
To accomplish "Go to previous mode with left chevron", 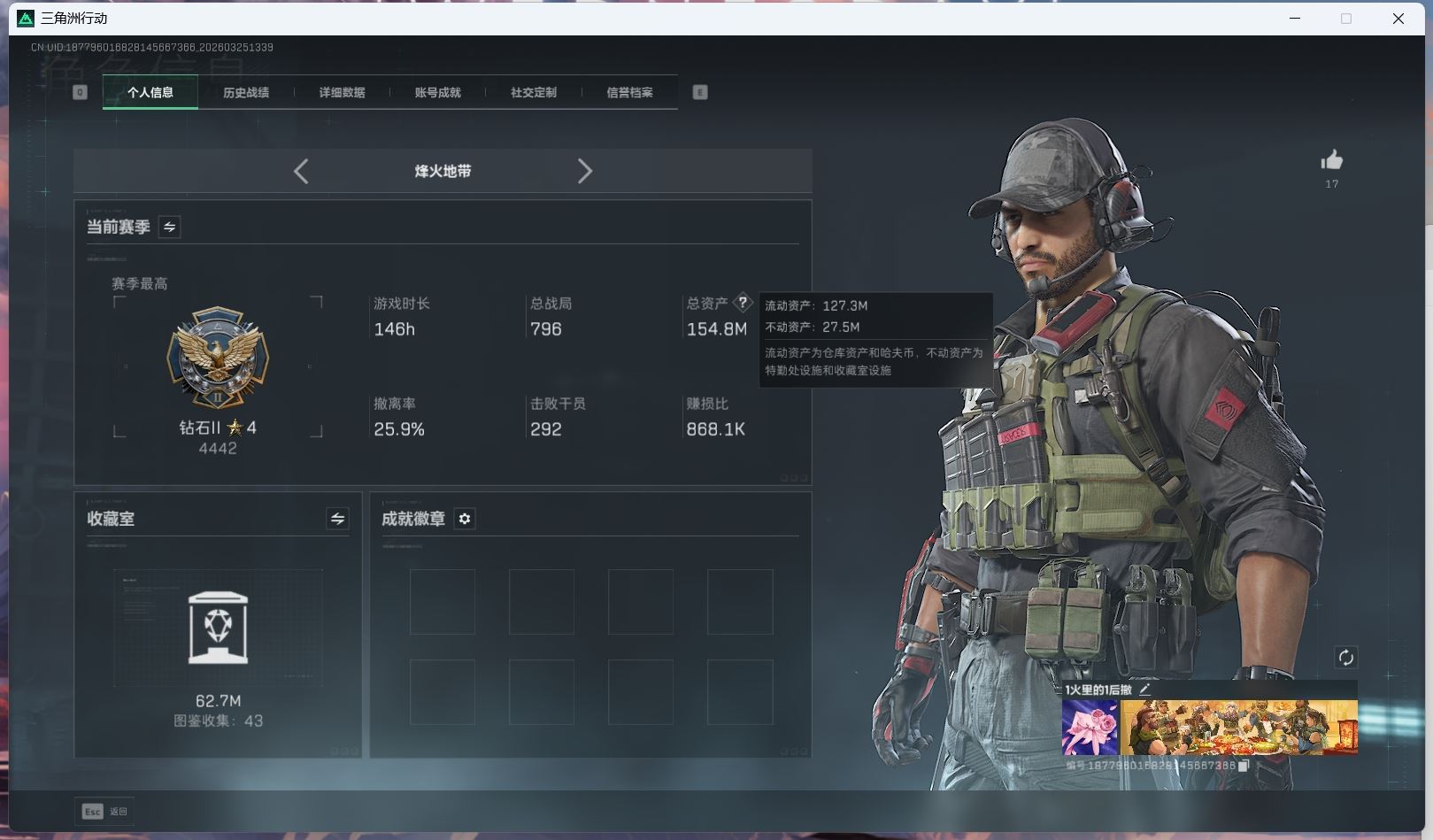I will 301,171.
